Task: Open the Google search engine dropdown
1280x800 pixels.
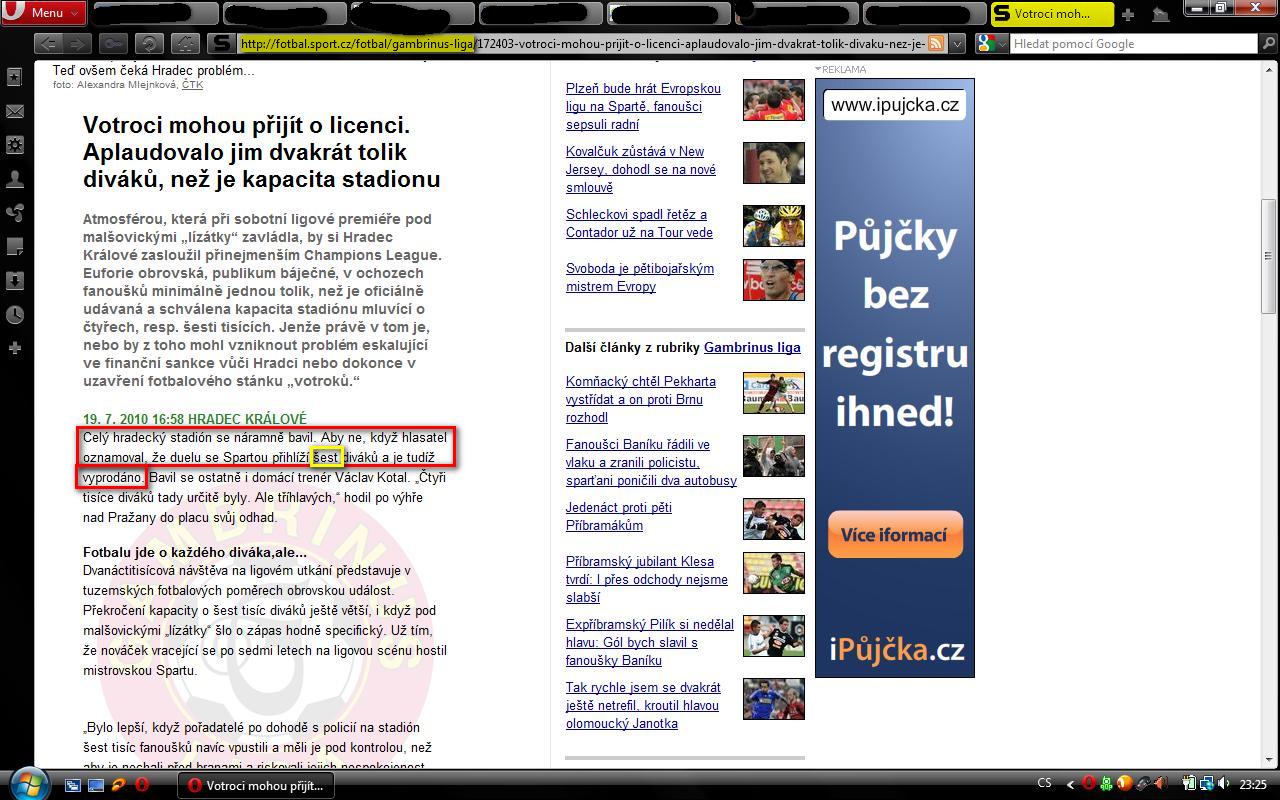Action: coord(990,43)
